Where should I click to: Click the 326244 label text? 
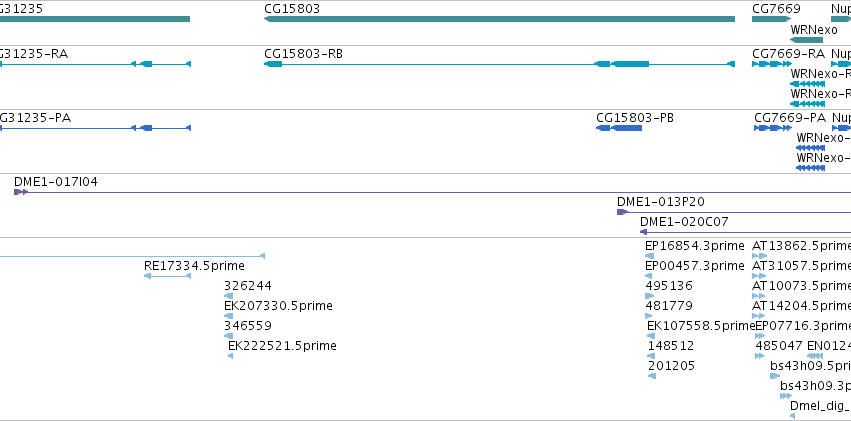(248, 286)
